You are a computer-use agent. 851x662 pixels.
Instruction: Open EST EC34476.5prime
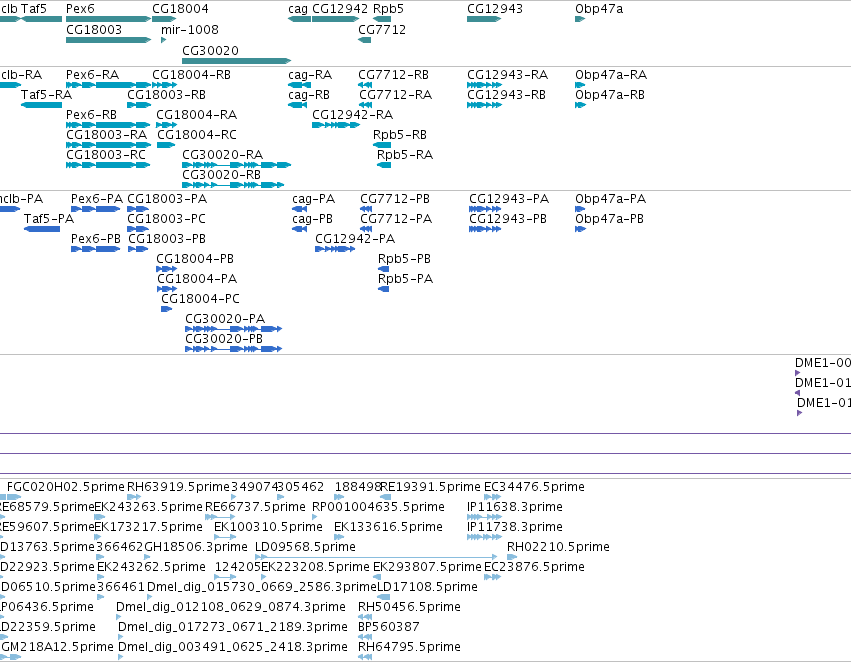534,487
